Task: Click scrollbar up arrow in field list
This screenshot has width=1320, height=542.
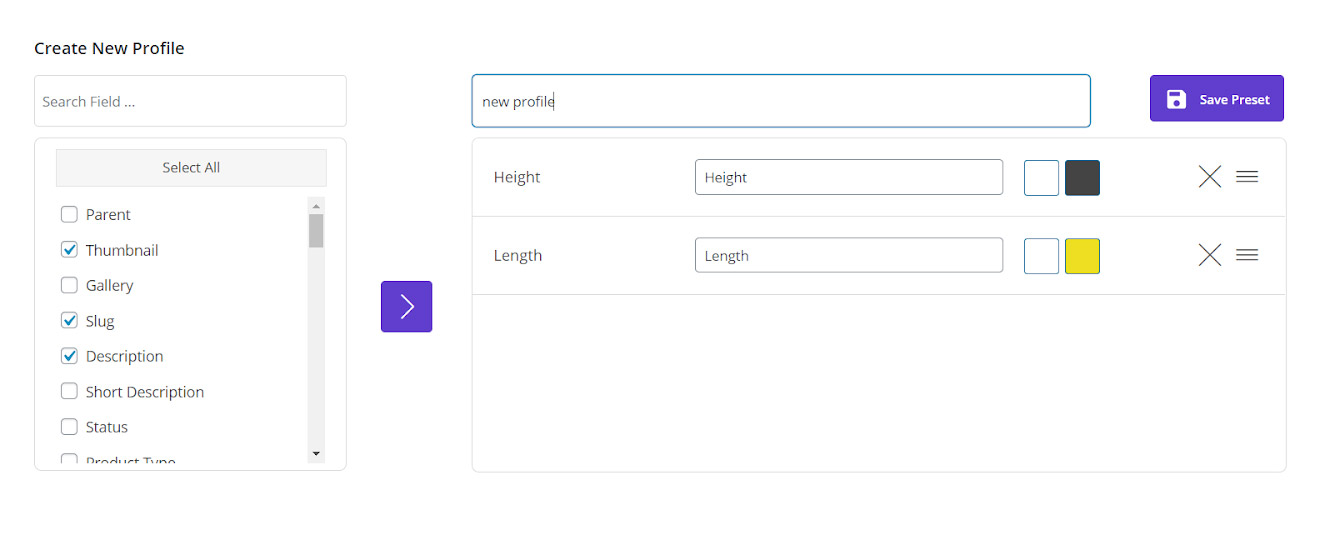Action: (x=316, y=206)
